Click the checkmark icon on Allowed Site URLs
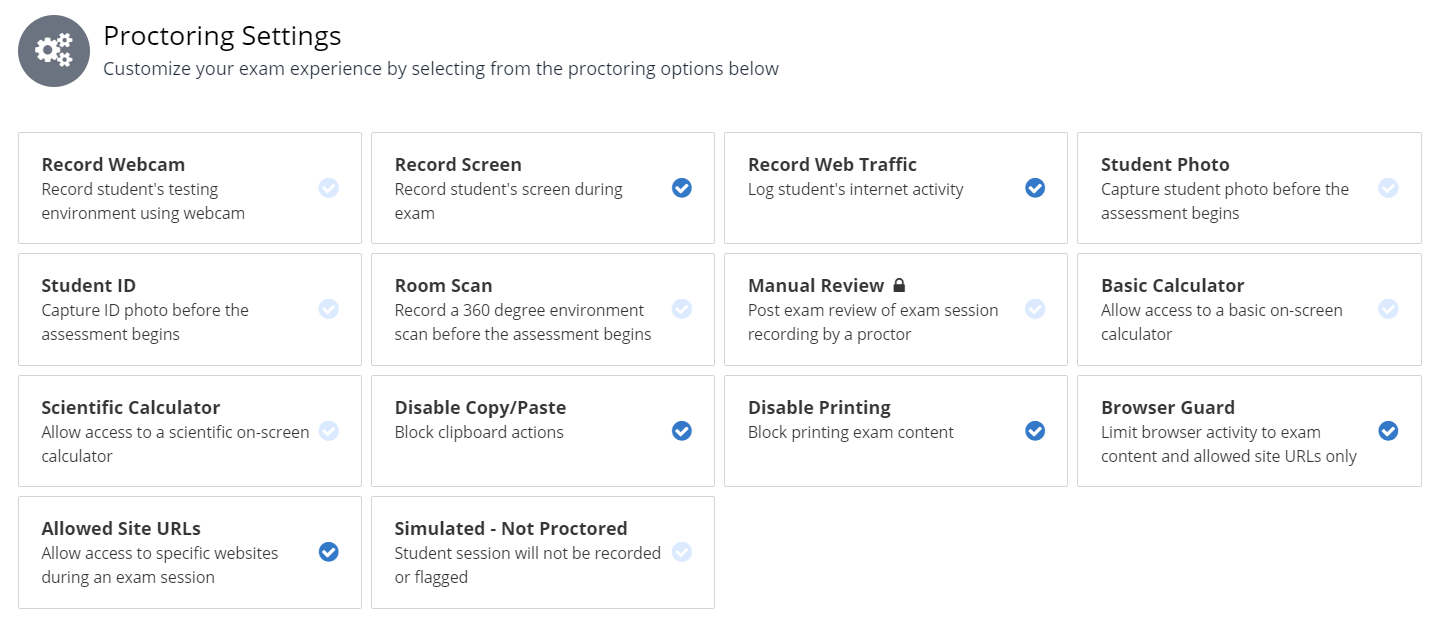The image size is (1445, 632). (329, 552)
